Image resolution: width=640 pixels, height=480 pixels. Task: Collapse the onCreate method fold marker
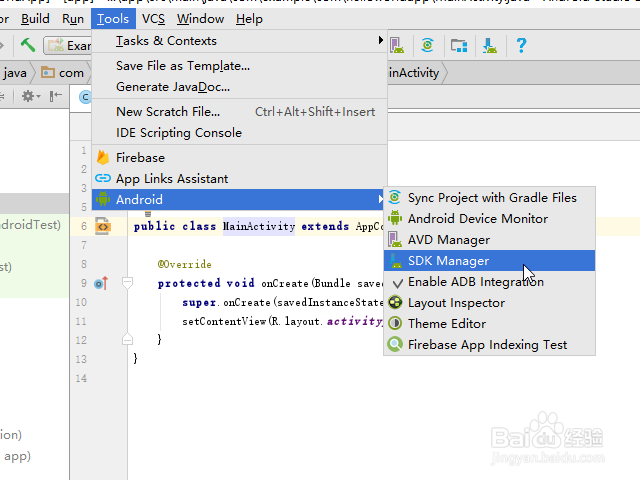pos(127,282)
